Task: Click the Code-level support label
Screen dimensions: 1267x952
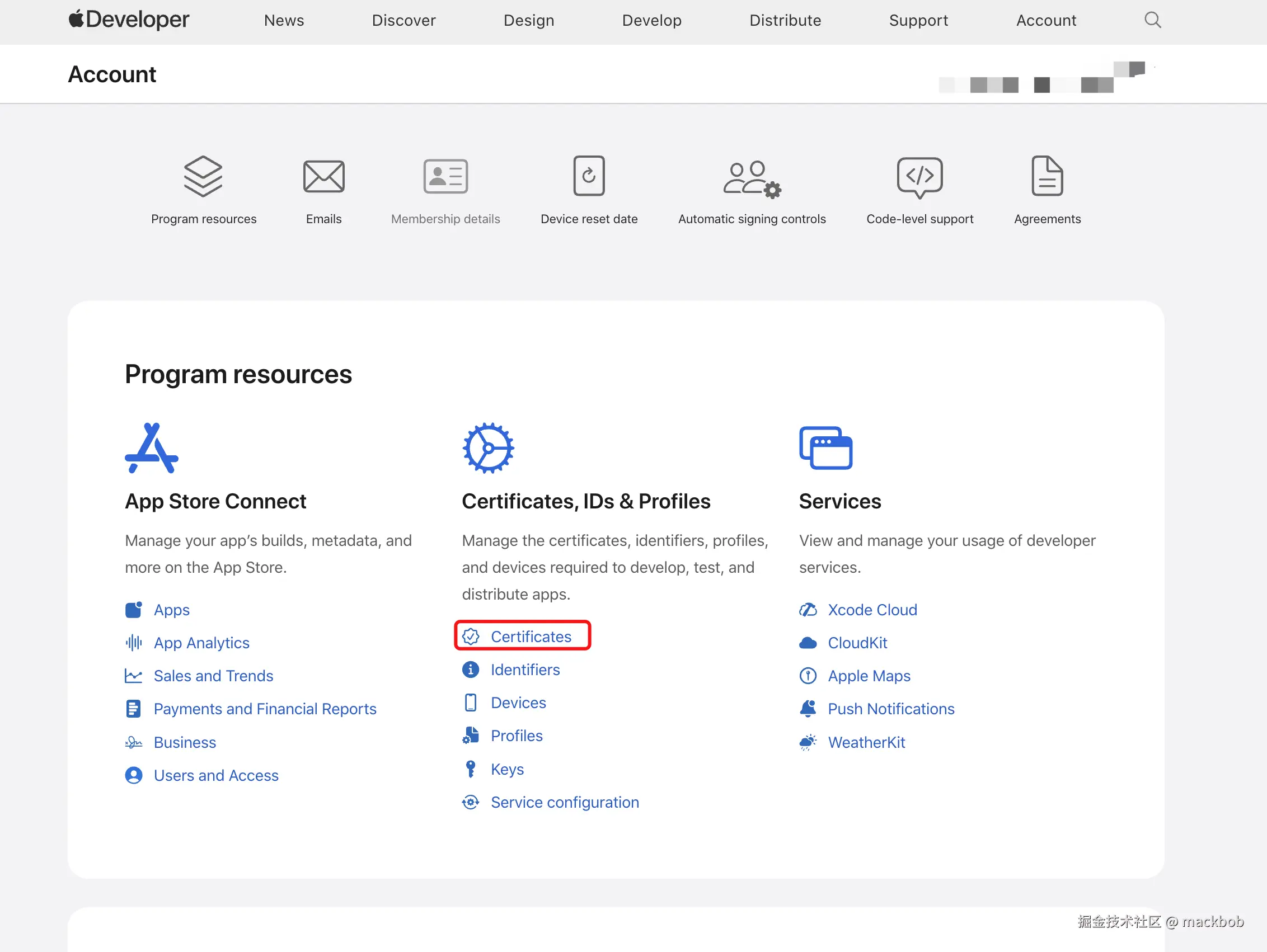Action: [x=919, y=219]
